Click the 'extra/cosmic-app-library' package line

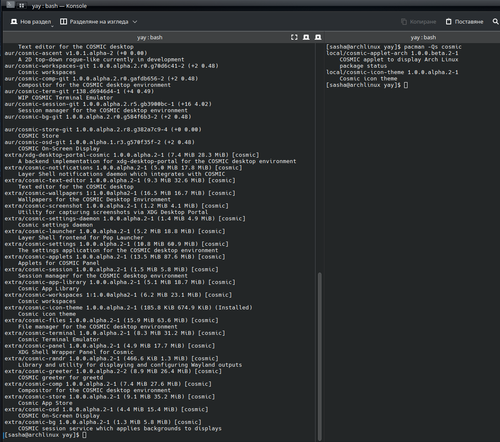[x=120, y=282]
